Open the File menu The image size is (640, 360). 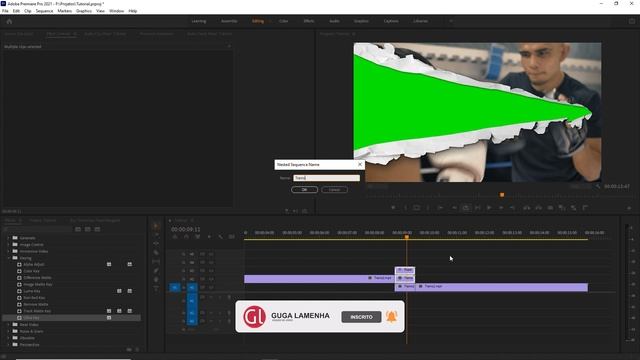tap(5, 11)
